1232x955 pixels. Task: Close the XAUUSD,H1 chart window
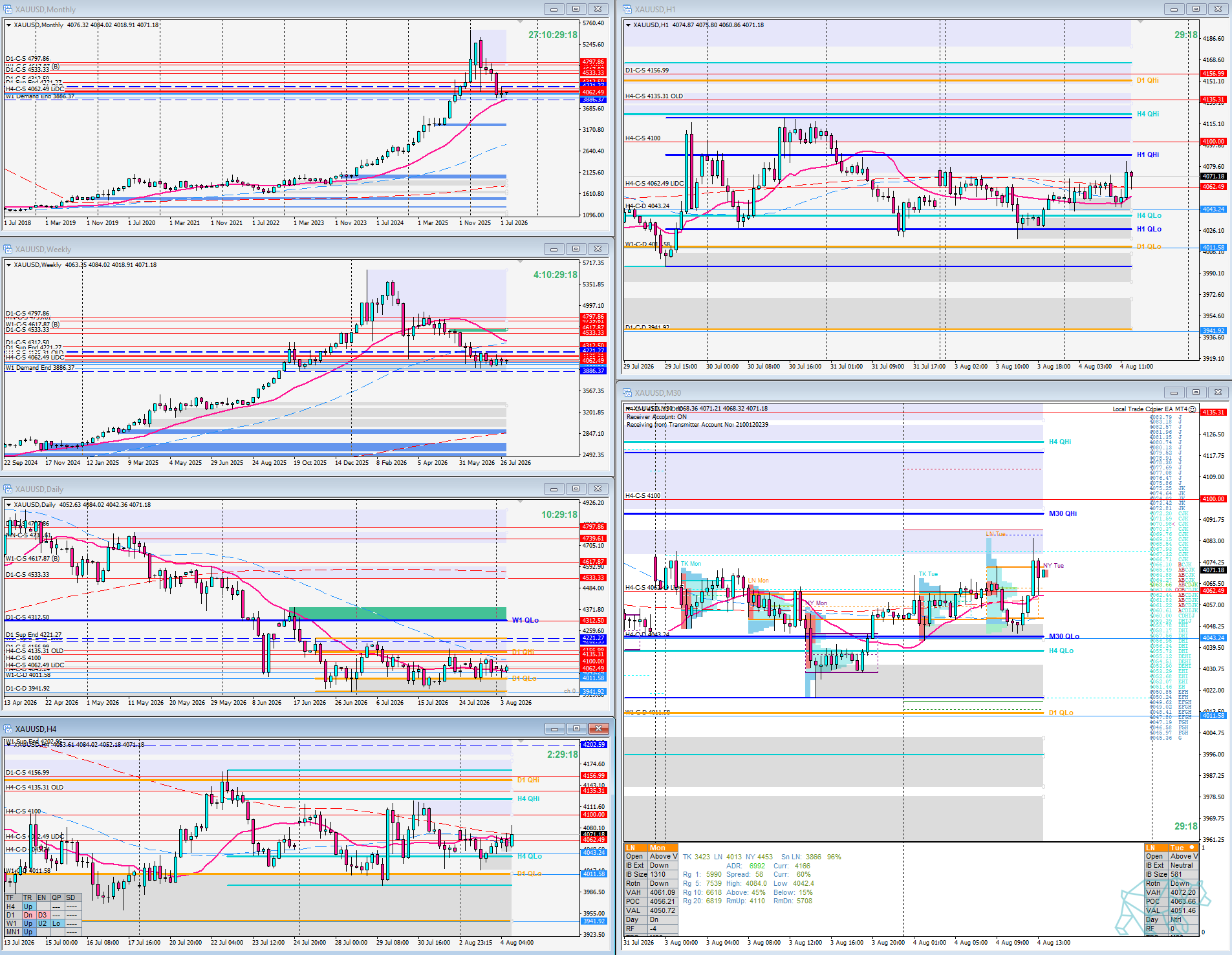coord(1218,9)
